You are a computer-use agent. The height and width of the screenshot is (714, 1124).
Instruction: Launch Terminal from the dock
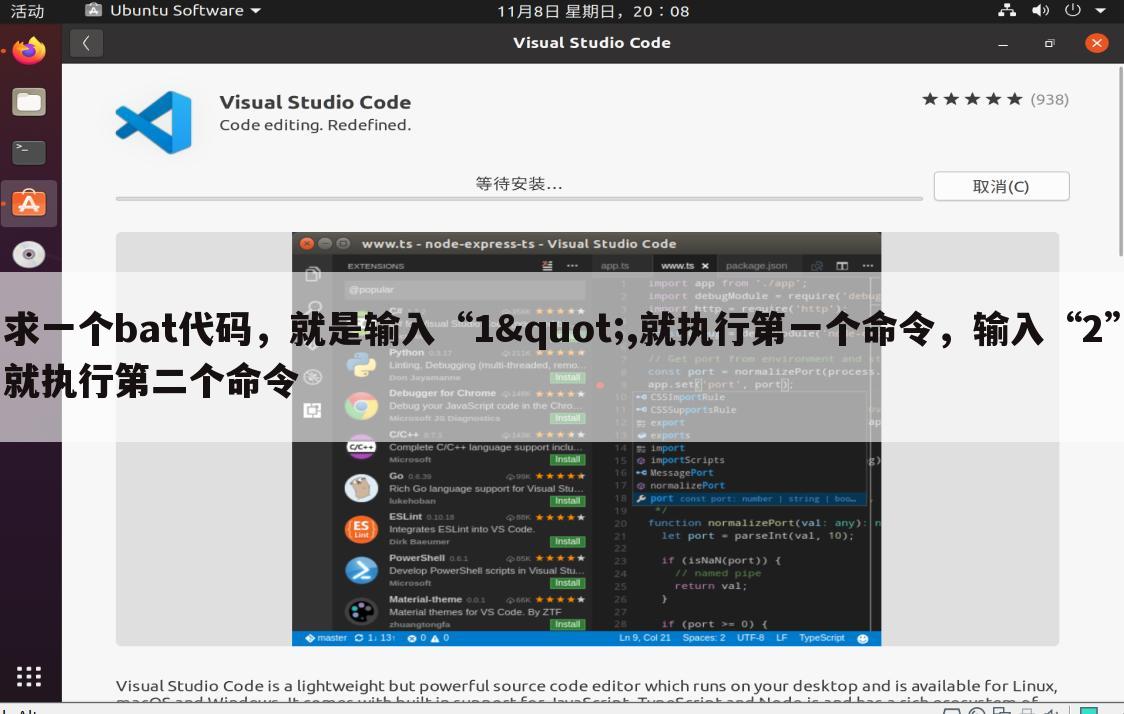29,152
